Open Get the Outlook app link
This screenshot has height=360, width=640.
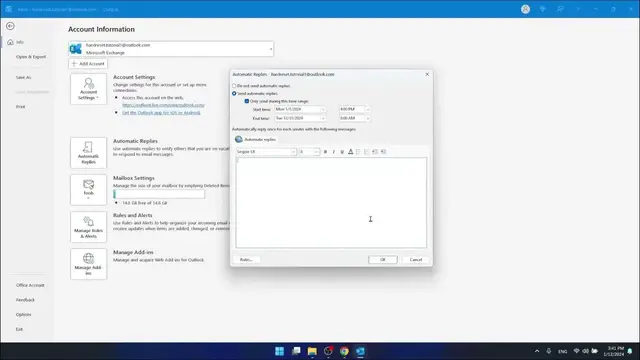tap(161, 113)
